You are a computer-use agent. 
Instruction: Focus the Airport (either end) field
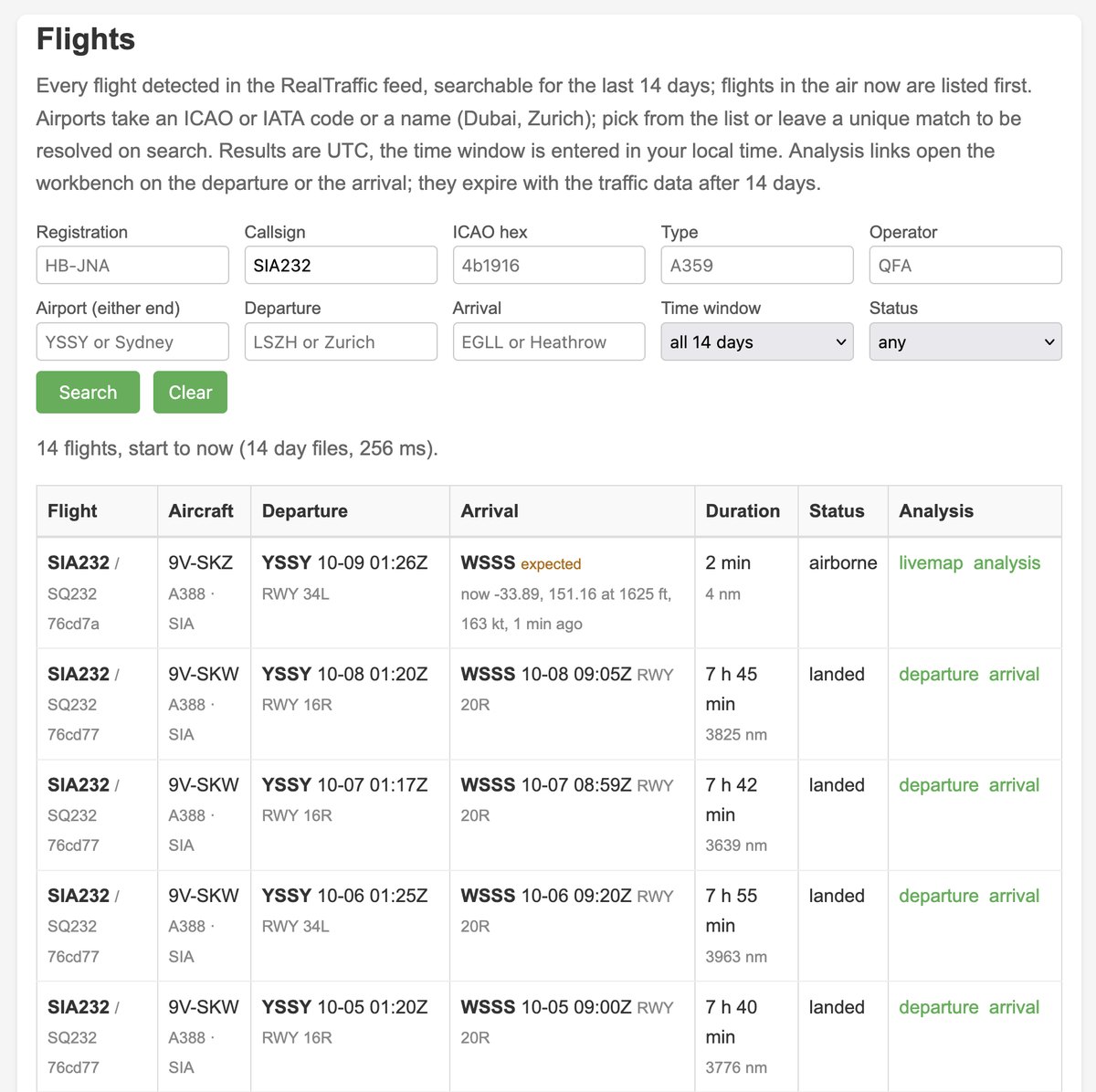(132, 341)
